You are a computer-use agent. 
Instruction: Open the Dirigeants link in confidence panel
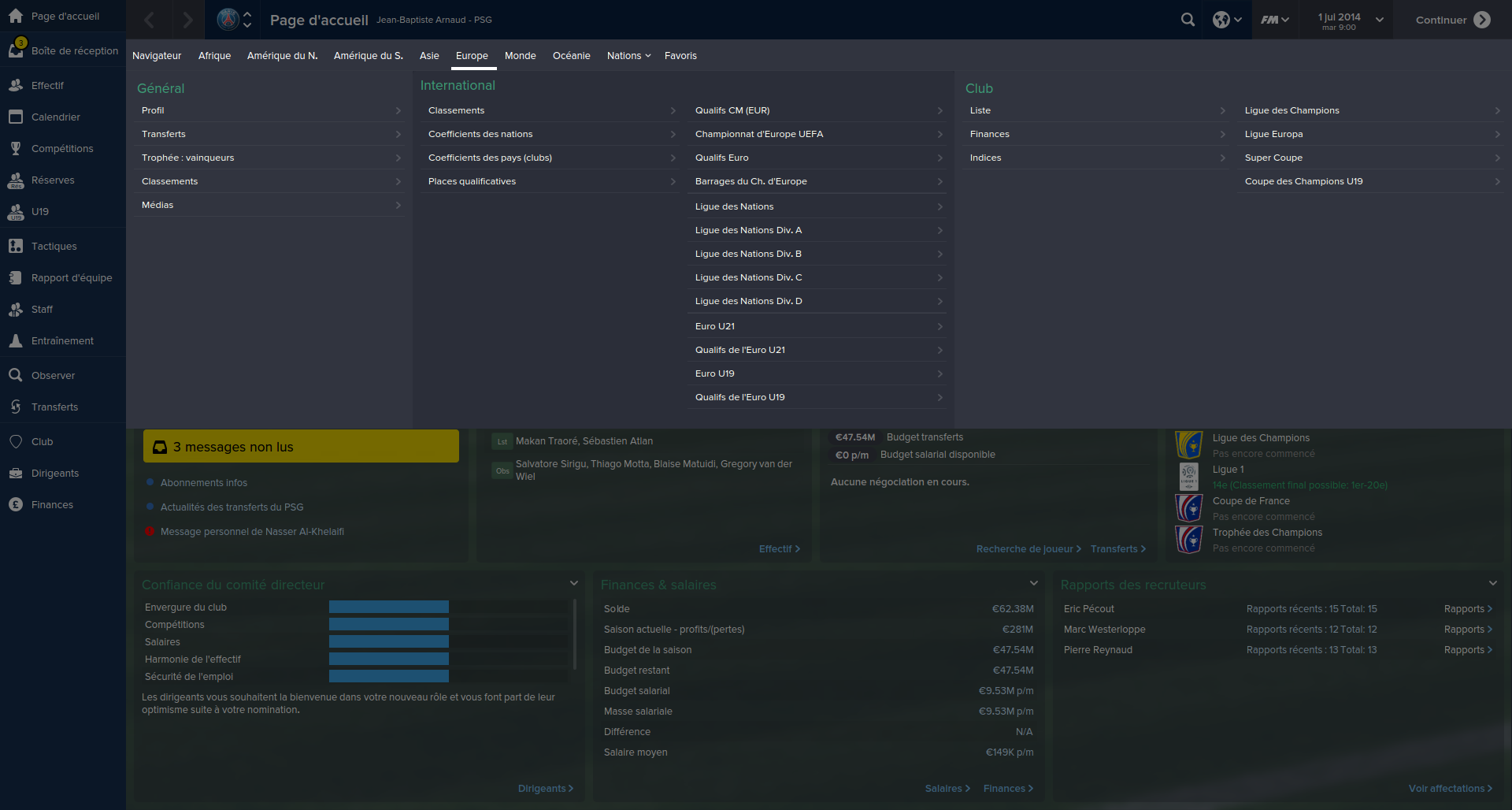(x=545, y=789)
